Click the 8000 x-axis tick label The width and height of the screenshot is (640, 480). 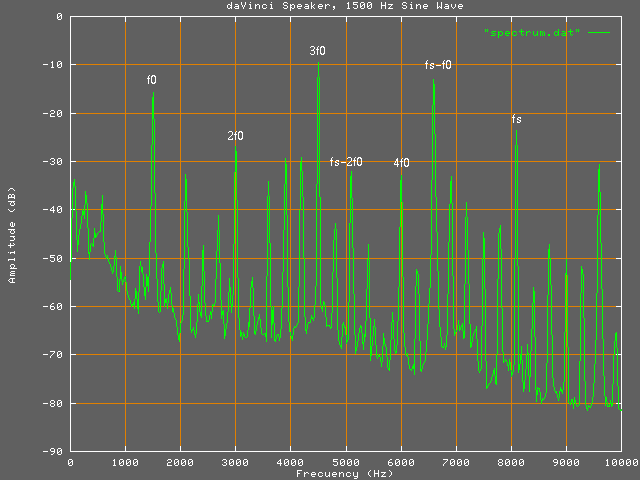511,462
